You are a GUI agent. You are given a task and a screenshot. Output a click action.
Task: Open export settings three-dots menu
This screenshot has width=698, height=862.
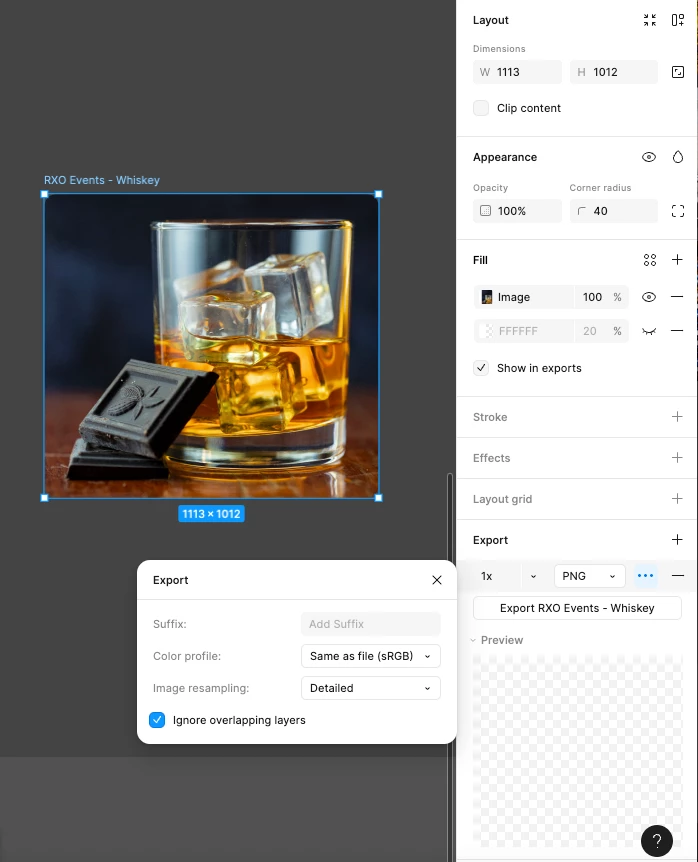[x=645, y=576]
